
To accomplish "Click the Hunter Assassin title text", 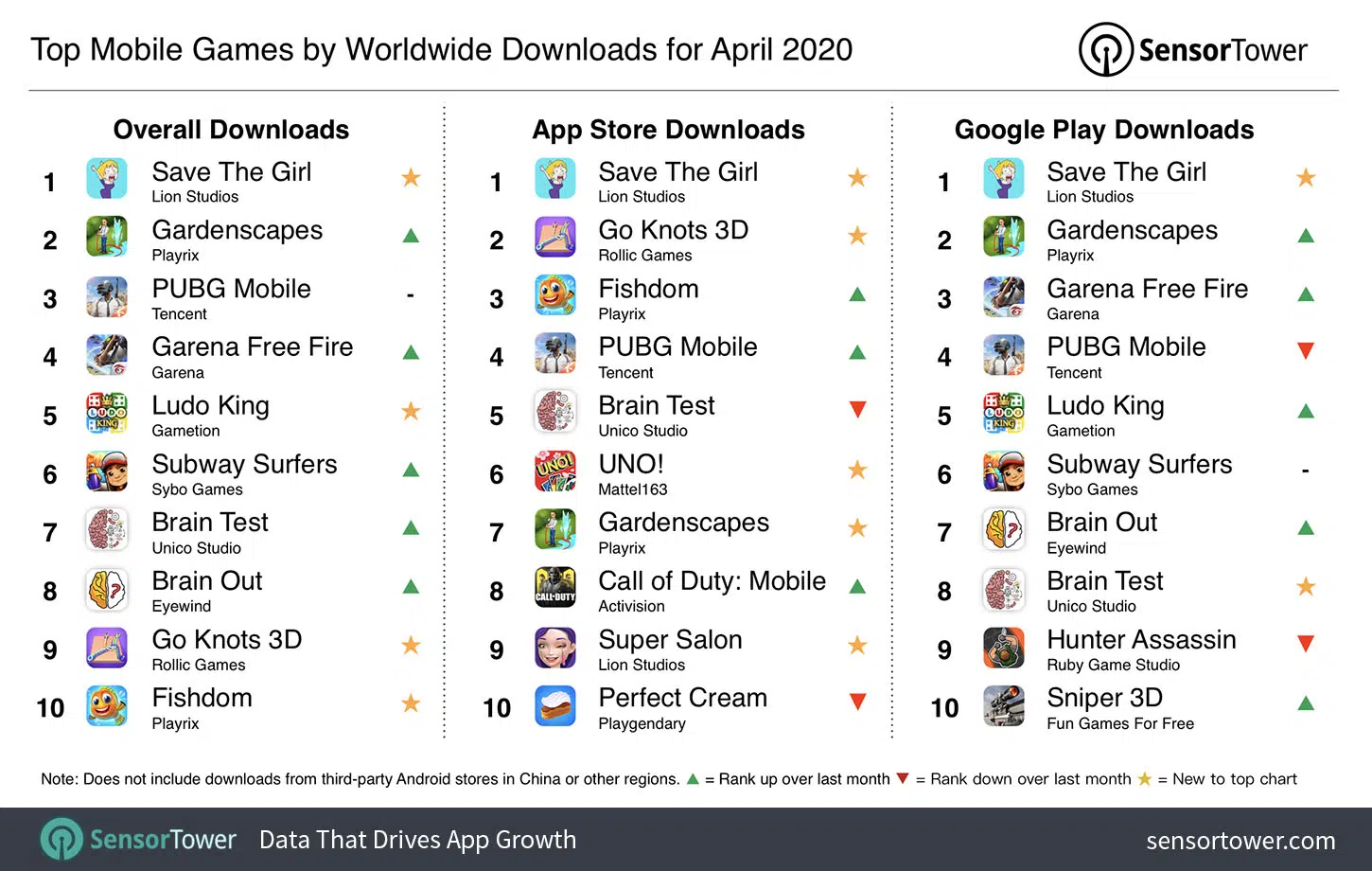I will [x=1141, y=639].
